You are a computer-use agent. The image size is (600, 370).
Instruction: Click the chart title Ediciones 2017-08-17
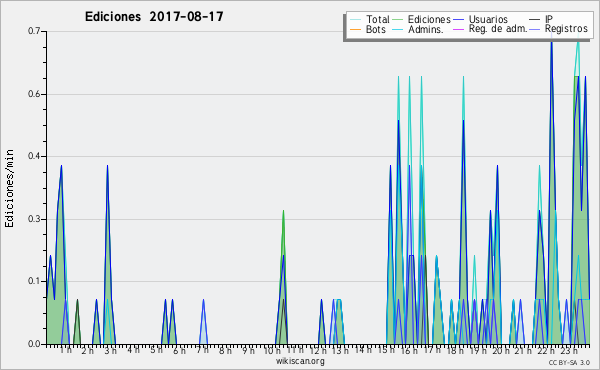point(154,17)
